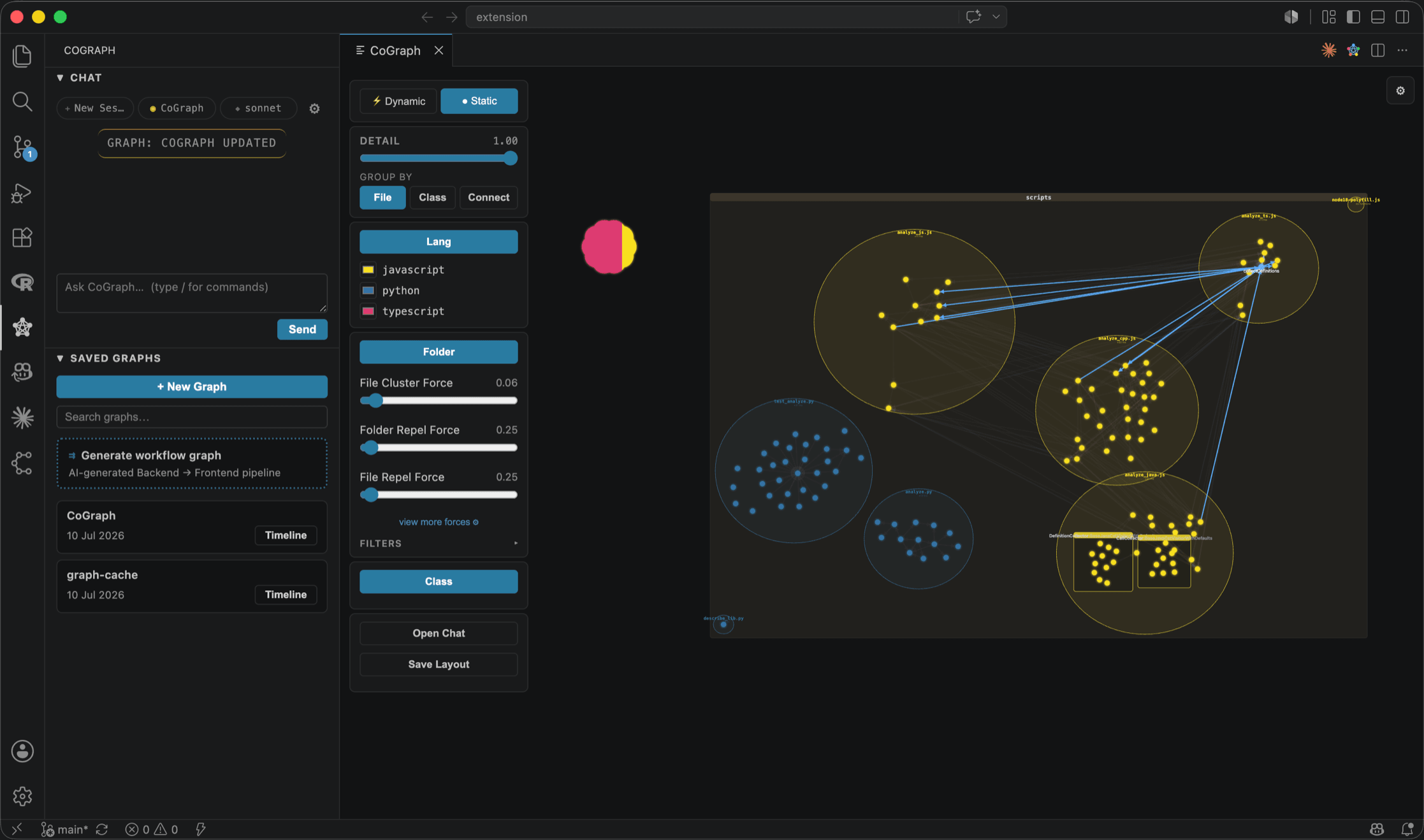Viewport: 1424px width, 840px height.
Task: Open the Manage gear in activity bar
Action: coord(22,796)
